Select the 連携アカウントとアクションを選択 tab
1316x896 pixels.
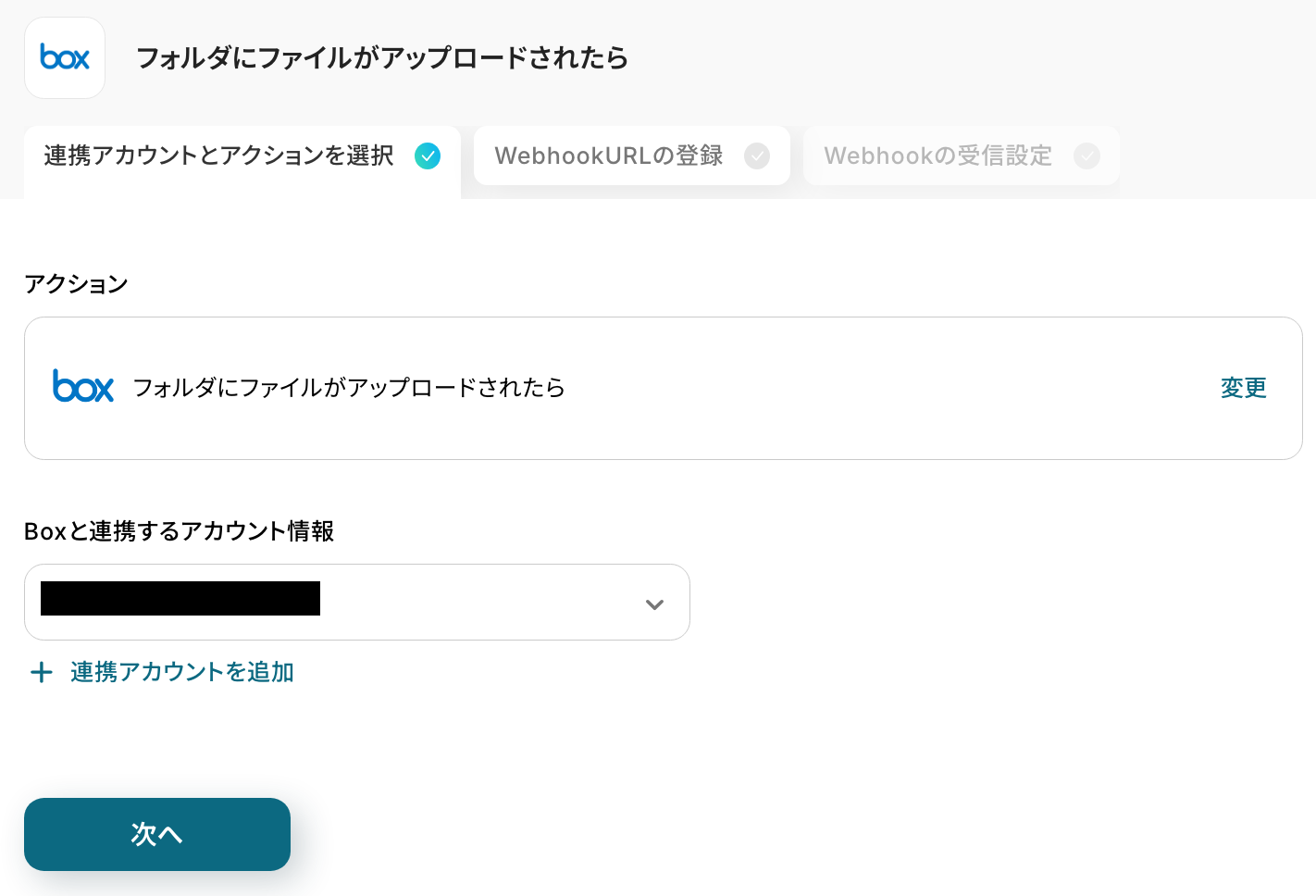click(218, 156)
